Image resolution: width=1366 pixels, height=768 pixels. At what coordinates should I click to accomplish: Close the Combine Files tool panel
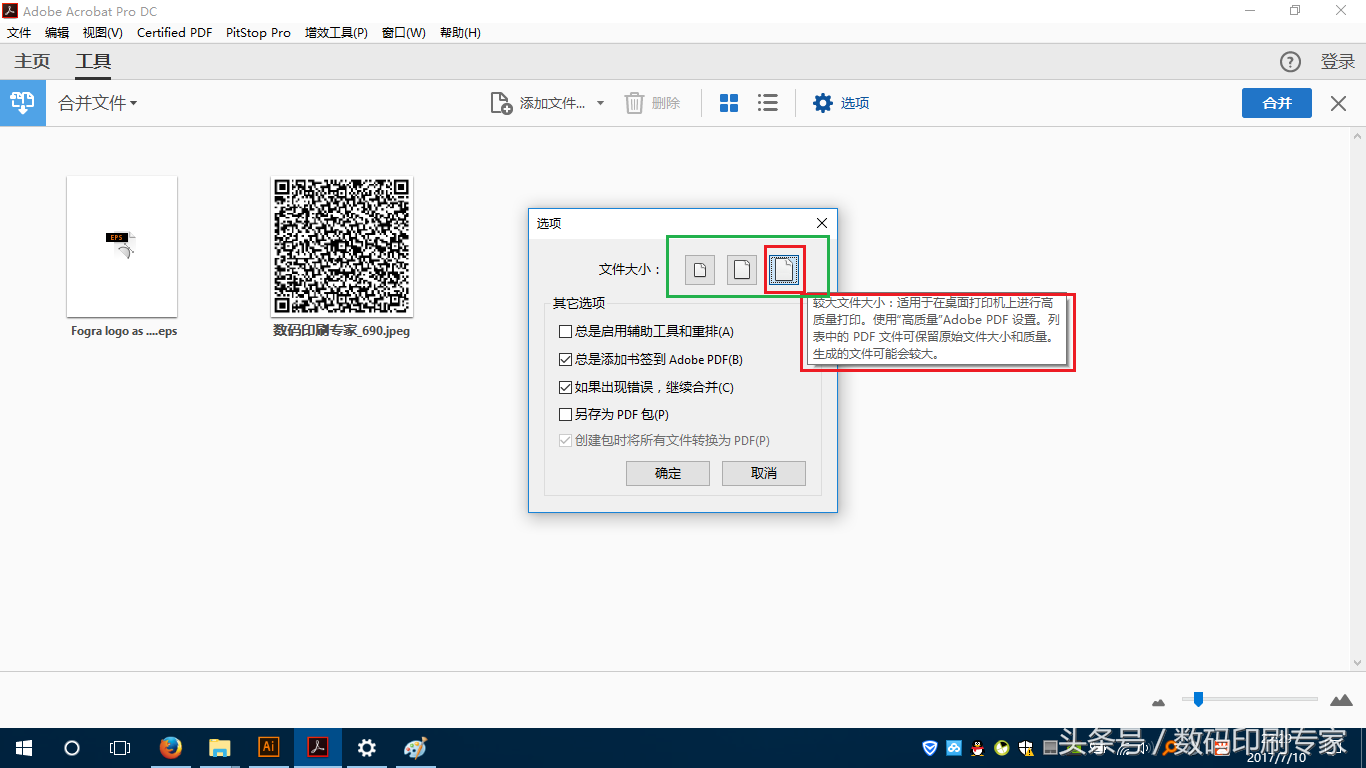coord(1339,103)
